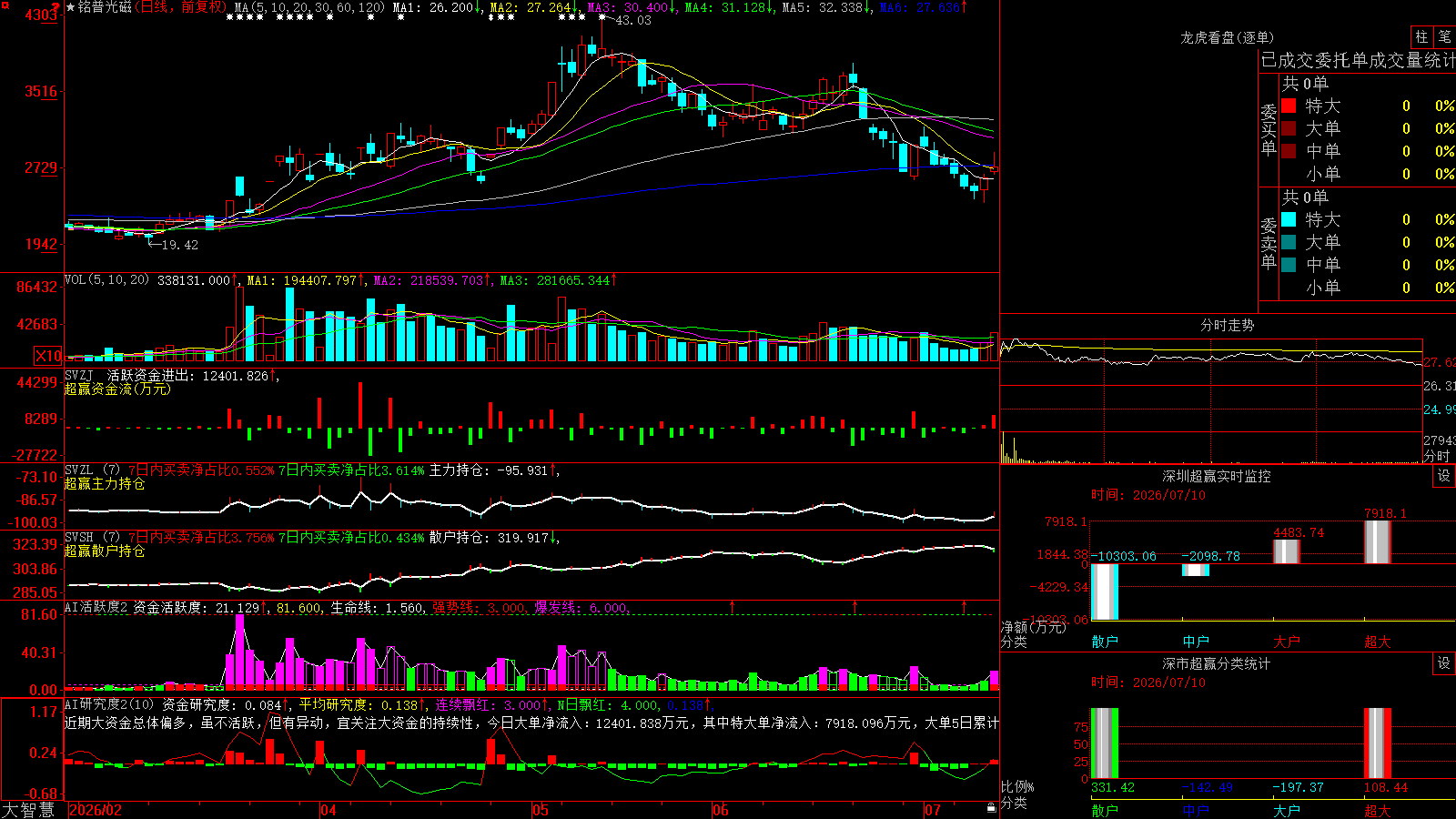Viewport: 1456px width, 819px height.
Task: Click the red 超大 bar in 深市超赢分类统计
Action: (1378, 743)
